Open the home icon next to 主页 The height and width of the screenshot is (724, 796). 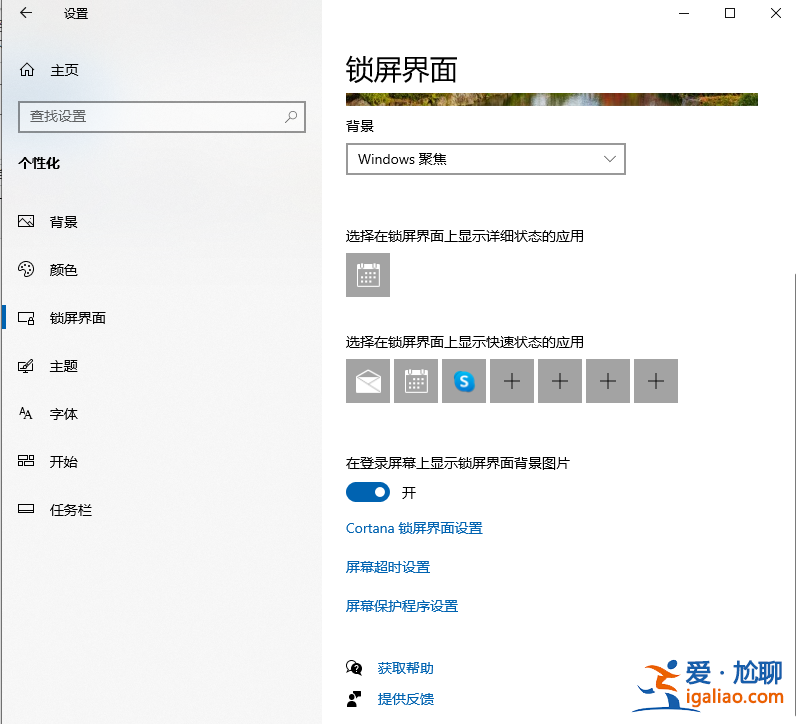(x=27, y=70)
